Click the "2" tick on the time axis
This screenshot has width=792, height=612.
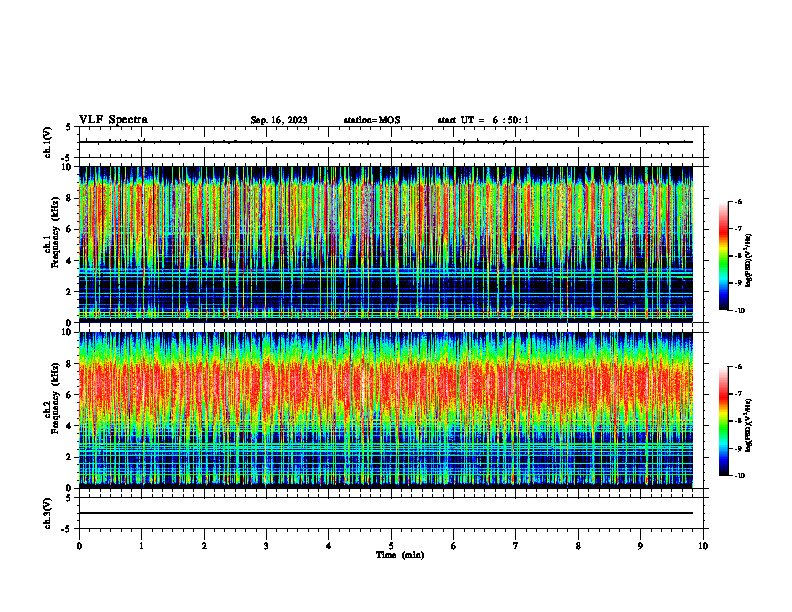pyautogui.click(x=204, y=546)
